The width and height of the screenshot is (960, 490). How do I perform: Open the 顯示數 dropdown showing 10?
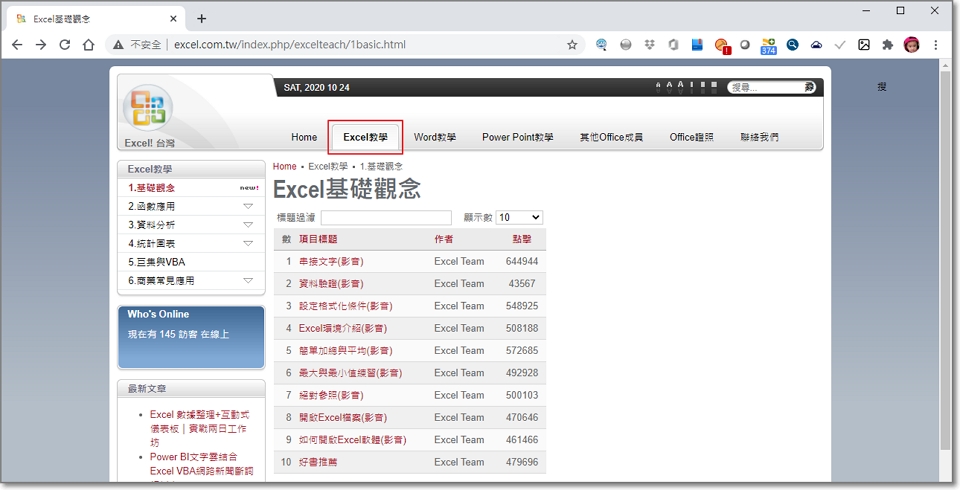[x=519, y=217]
